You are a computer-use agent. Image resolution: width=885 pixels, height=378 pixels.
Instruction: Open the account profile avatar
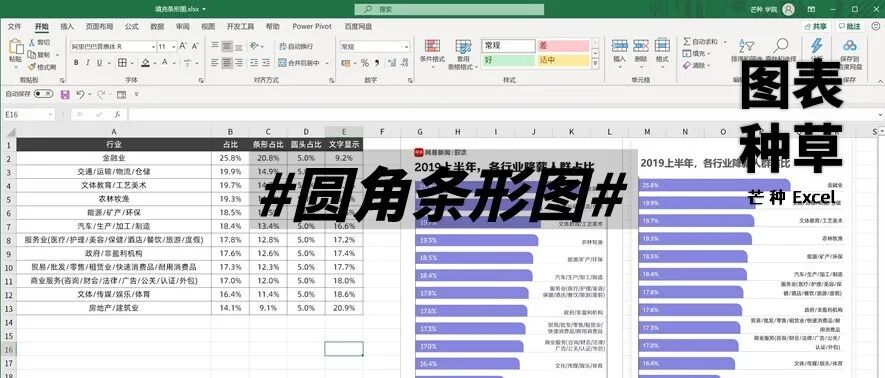tap(789, 9)
